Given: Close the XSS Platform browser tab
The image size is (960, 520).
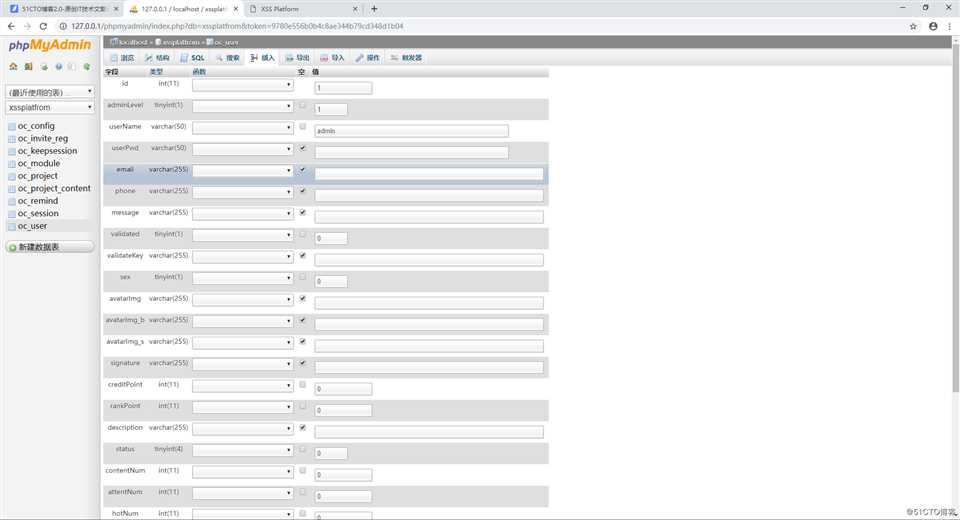Looking at the screenshot, I should [355, 9].
